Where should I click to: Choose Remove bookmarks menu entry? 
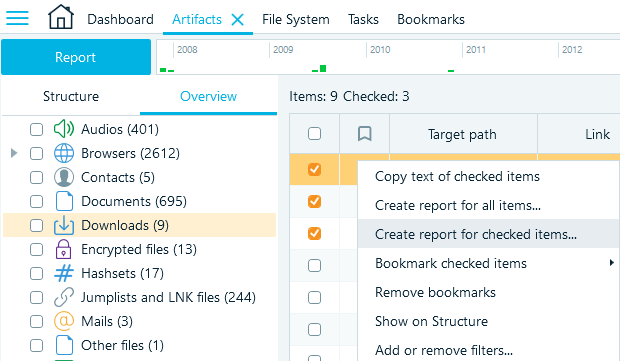tap(435, 292)
